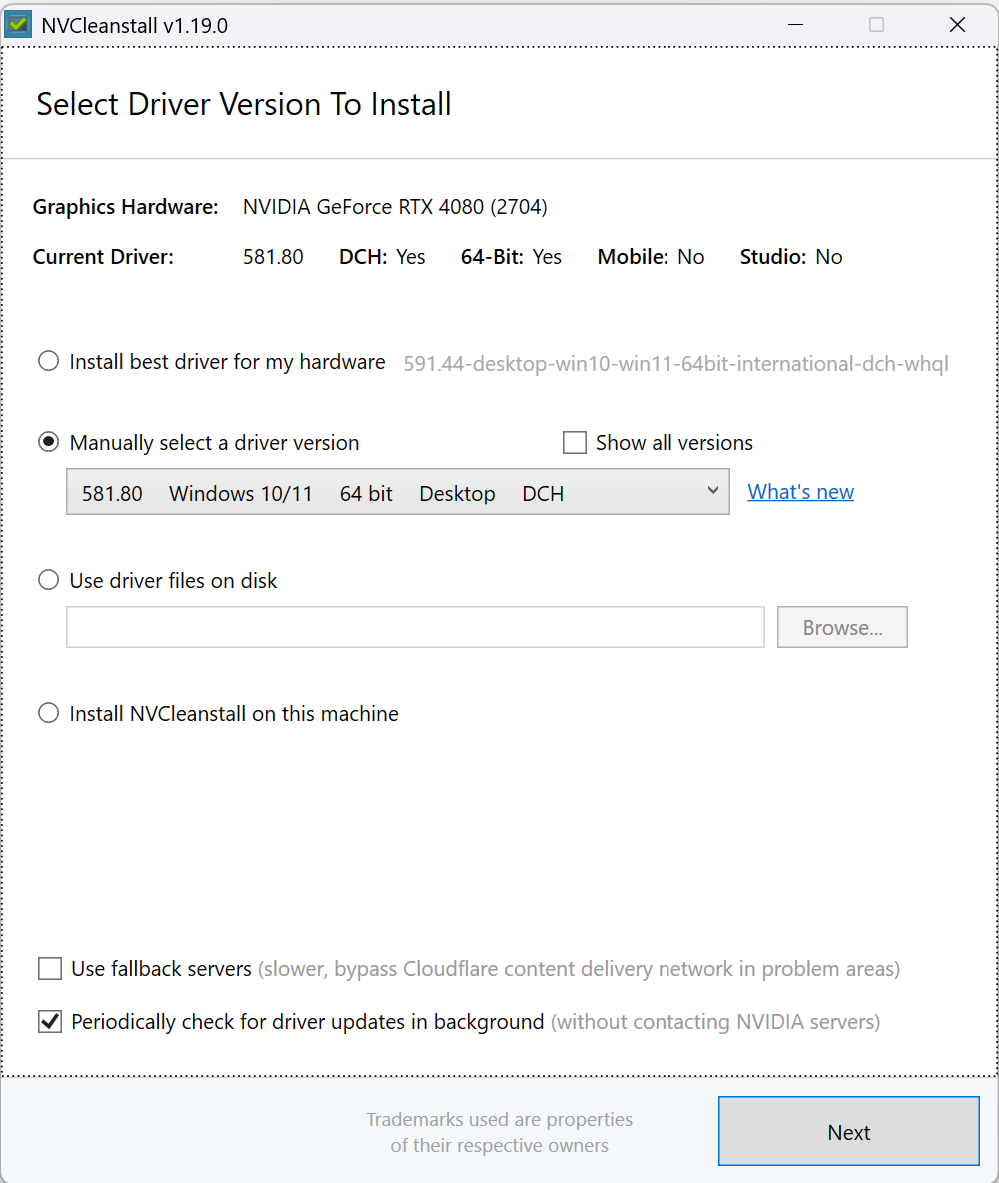Viewport: 999px width, 1183px height.
Task: Click the 'Desktop' label inside the version selector
Action: click(x=457, y=493)
